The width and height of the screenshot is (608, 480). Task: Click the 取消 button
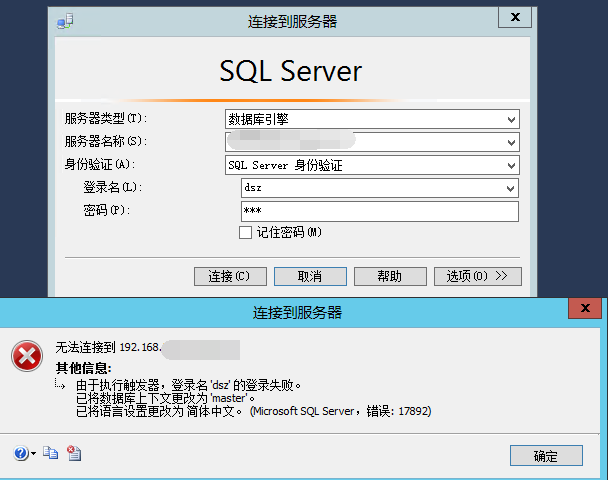pos(310,276)
